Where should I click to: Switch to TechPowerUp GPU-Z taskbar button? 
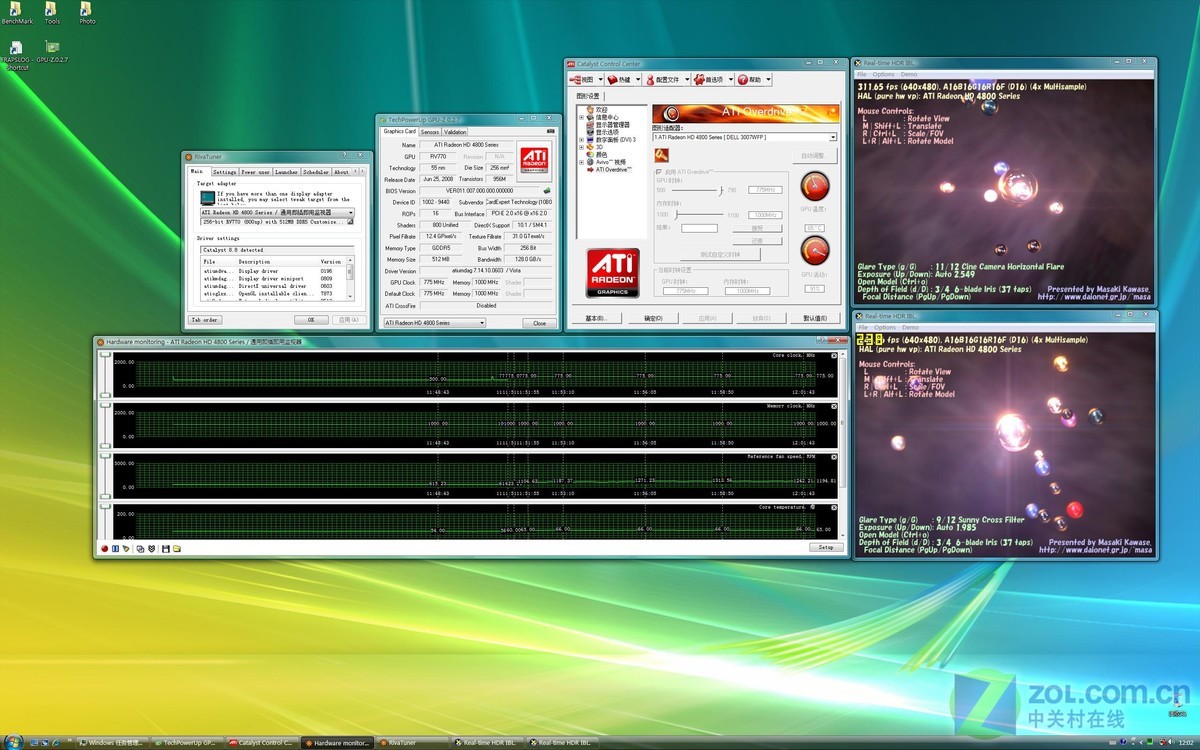coord(188,743)
